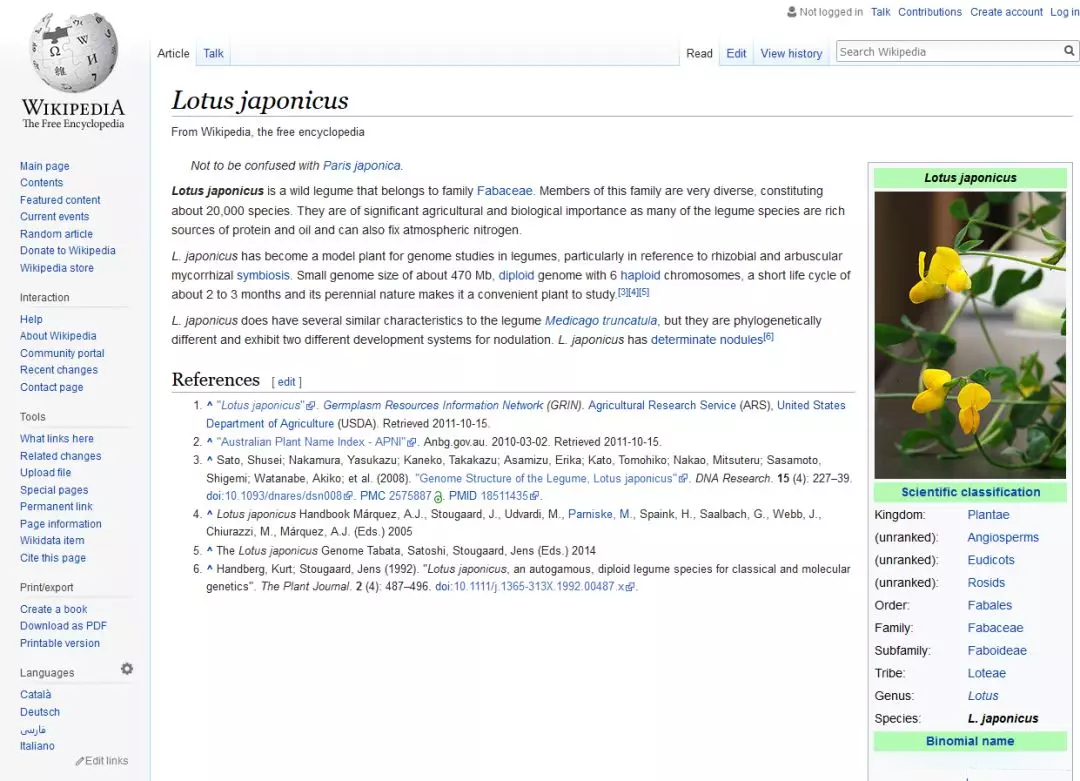Click the Wikipedia globe logo
Image resolution: width=1080 pixels, height=781 pixels.
point(72,55)
